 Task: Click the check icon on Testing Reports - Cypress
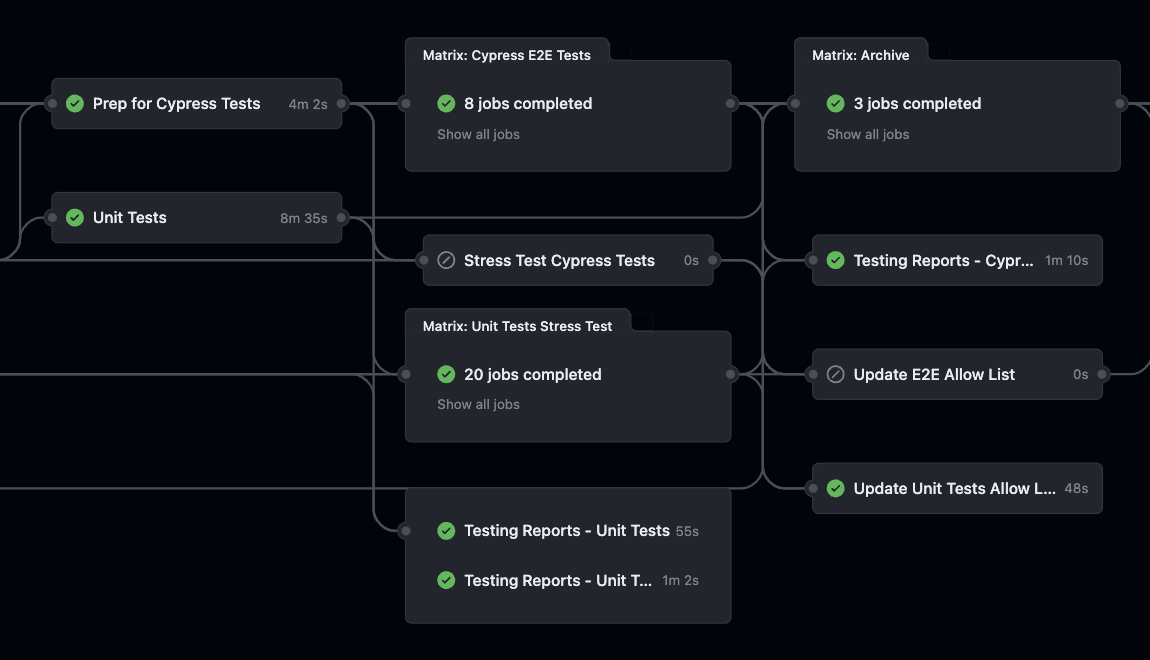[x=835, y=260]
